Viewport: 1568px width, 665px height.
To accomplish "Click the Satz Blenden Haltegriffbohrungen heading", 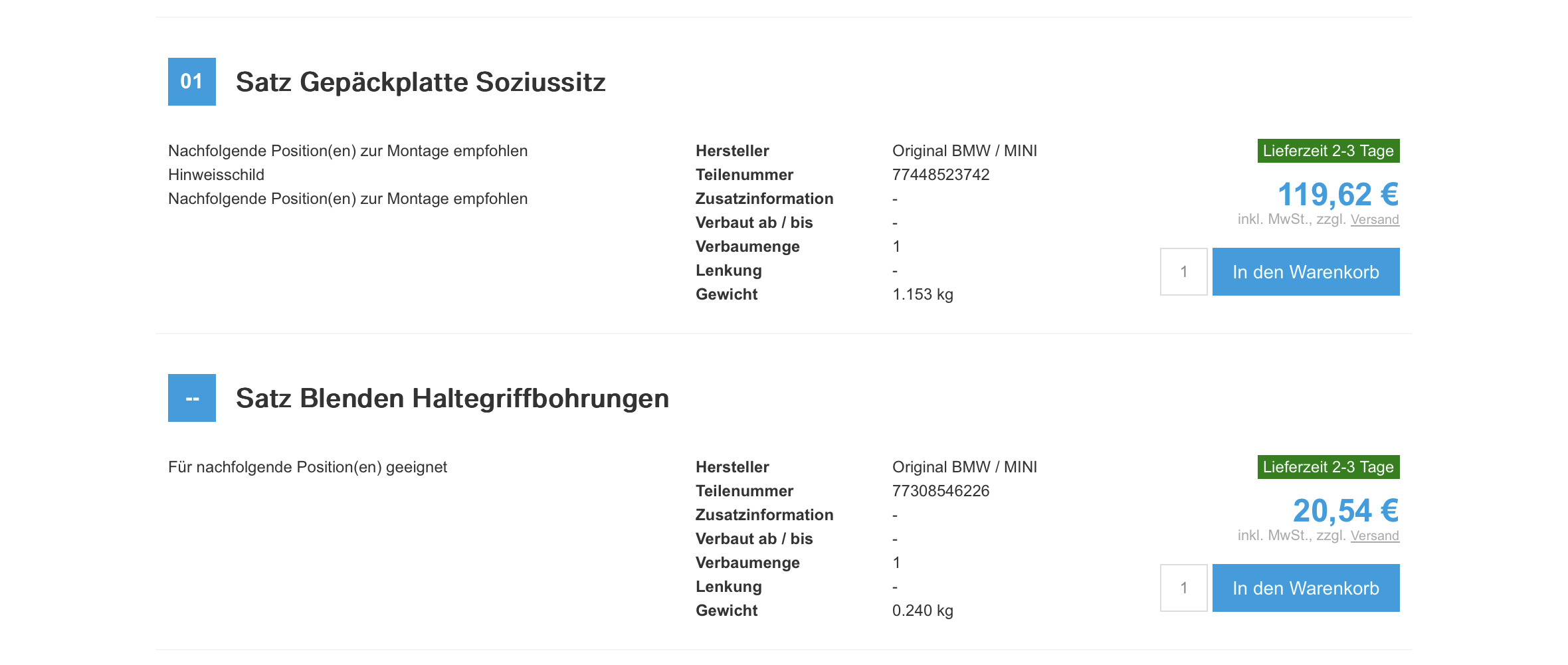I will point(452,398).
